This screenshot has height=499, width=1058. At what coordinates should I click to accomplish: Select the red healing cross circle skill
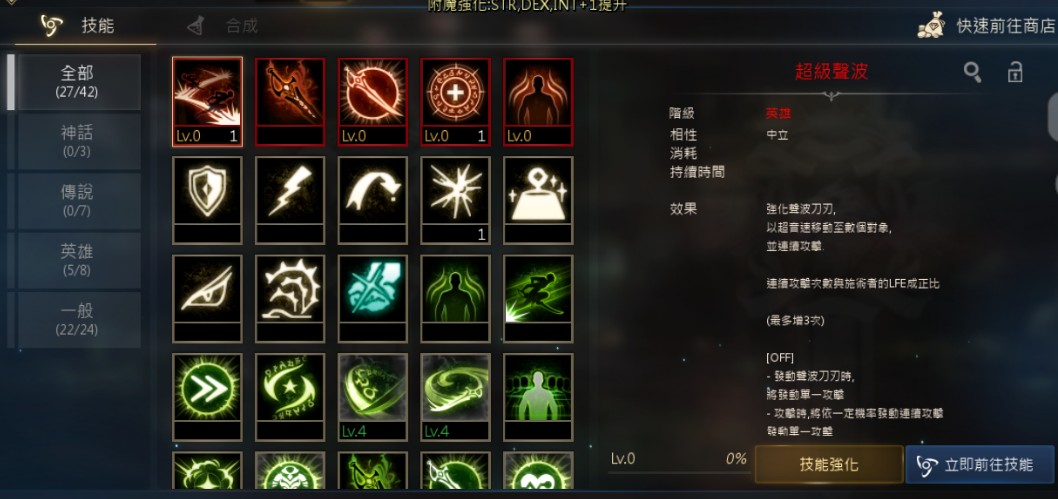click(x=455, y=101)
